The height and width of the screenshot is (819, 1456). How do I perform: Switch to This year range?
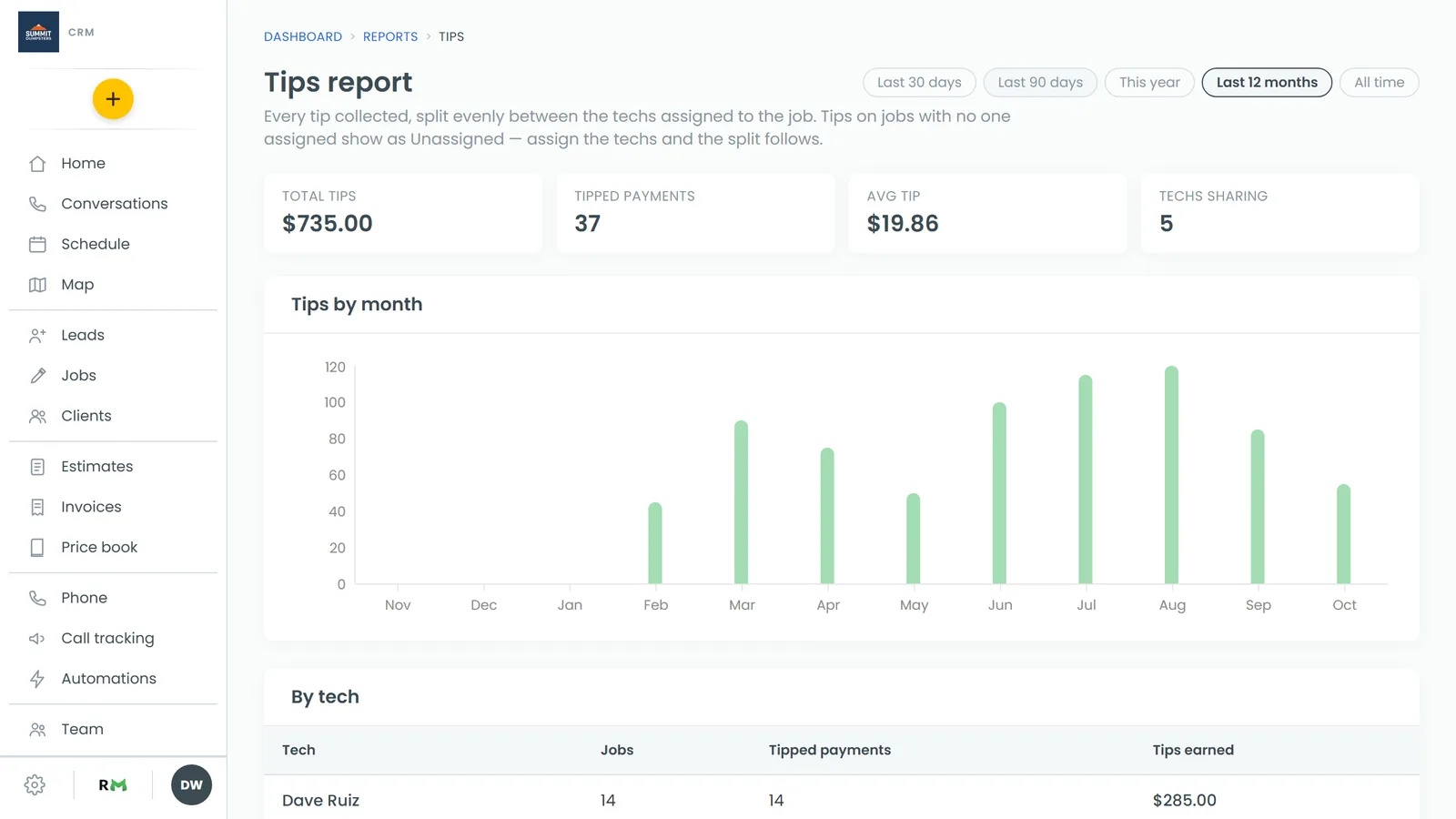coord(1149,82)
